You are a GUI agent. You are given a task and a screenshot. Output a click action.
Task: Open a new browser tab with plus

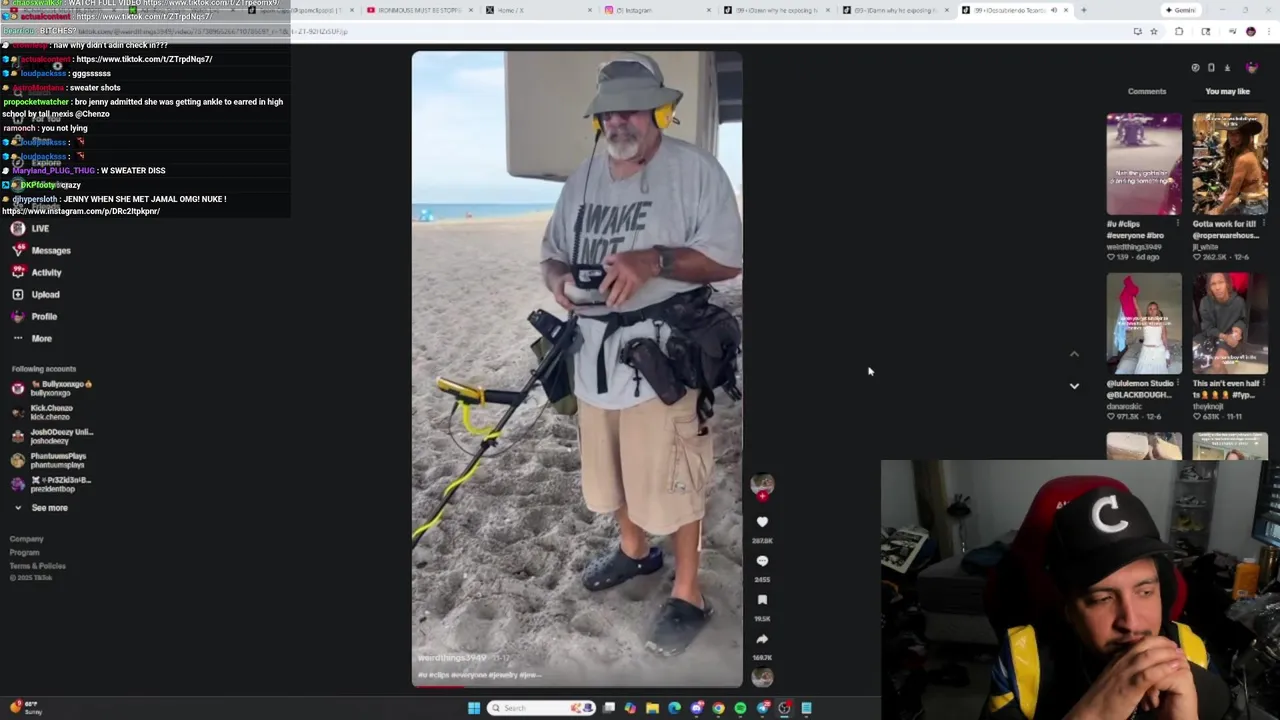click(x=1083, y=10)
